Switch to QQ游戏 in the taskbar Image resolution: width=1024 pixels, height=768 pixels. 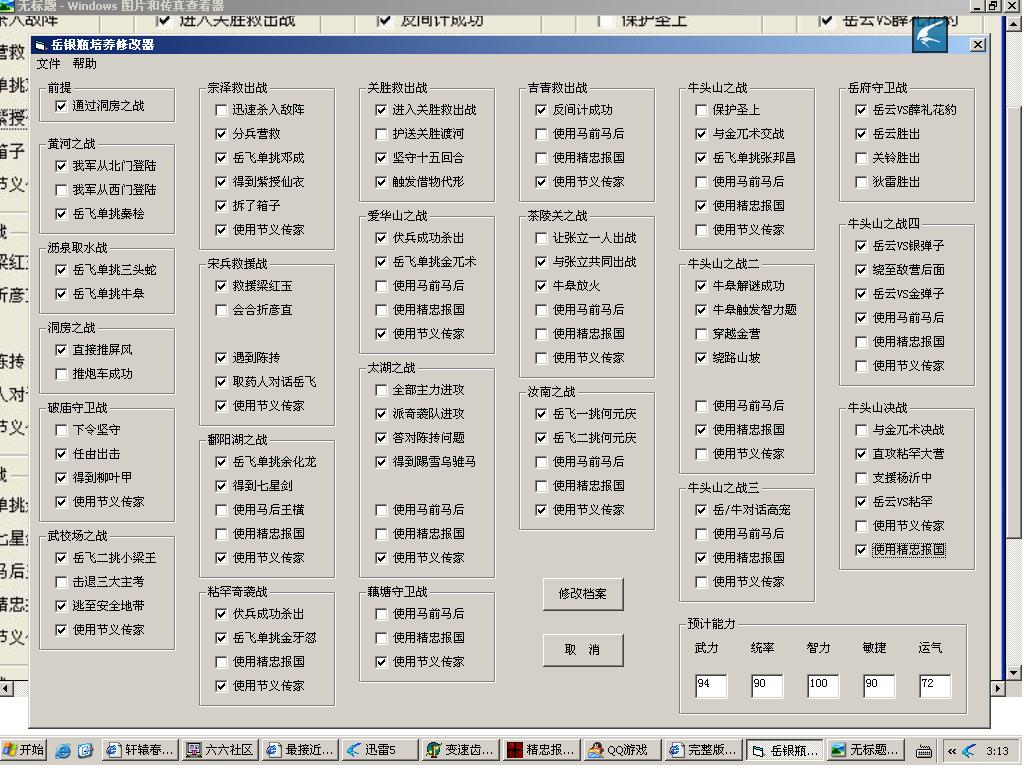[618, 750]
